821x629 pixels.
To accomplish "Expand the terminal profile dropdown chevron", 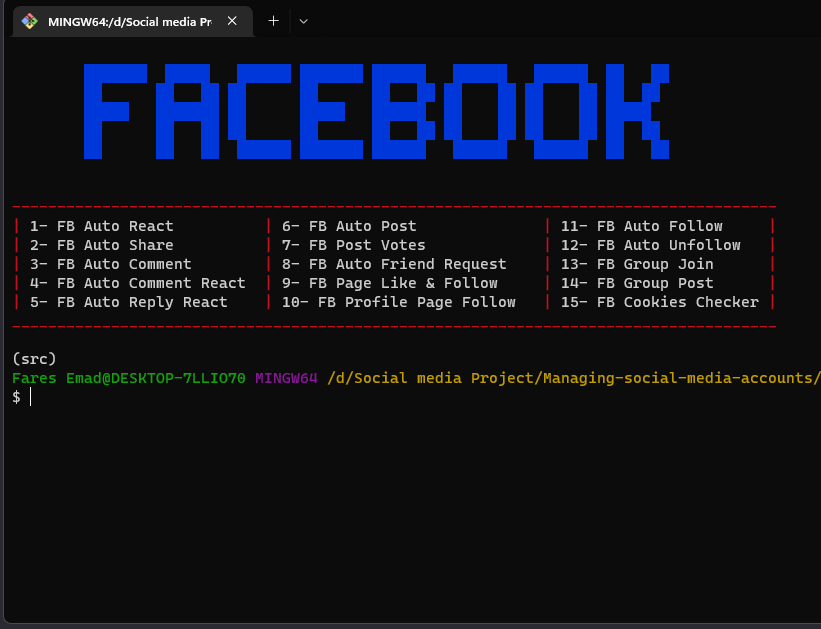I will [x=303, y=21].
